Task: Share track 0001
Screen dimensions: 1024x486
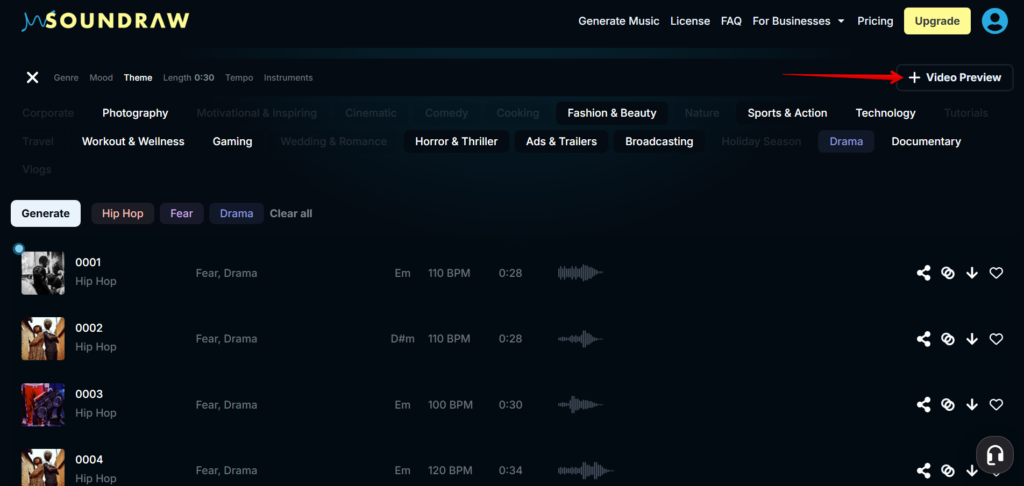Action: [923, 273]
